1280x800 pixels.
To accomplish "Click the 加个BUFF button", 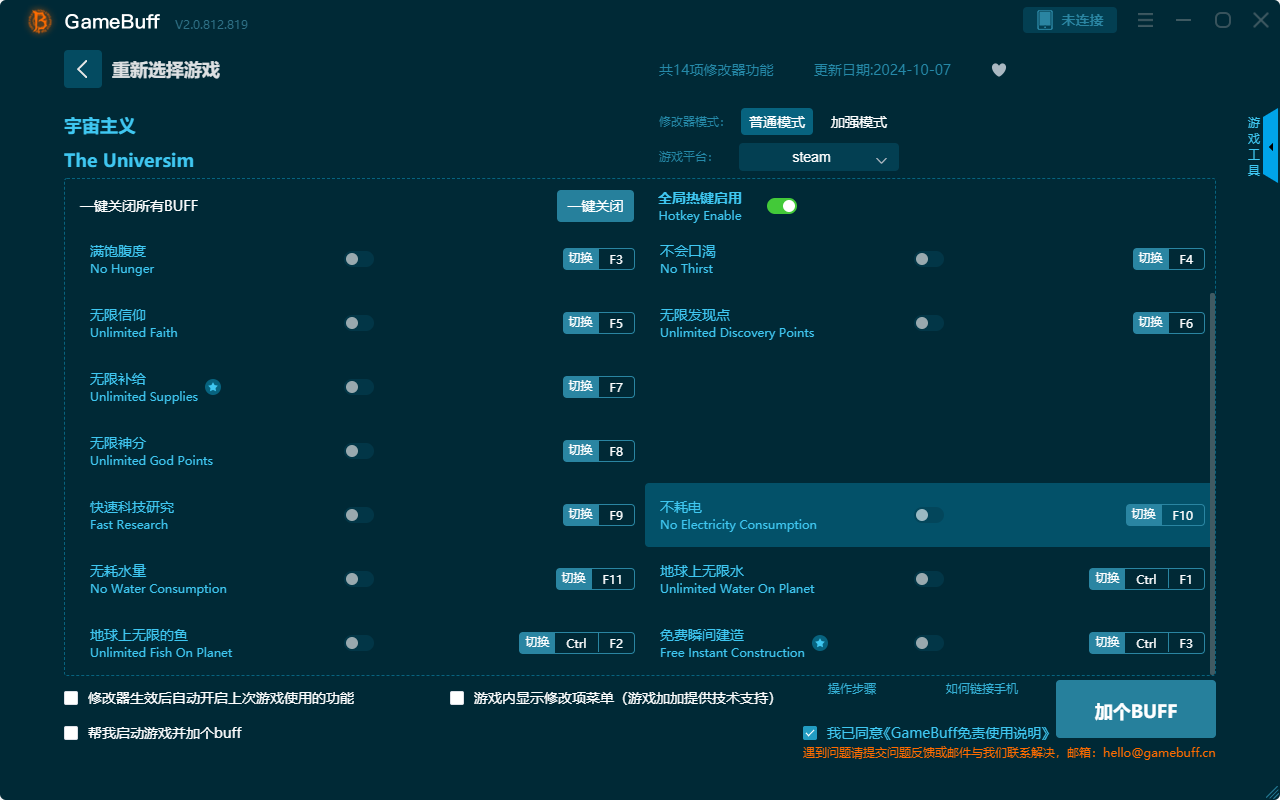I will click(x=1135, y=709).
